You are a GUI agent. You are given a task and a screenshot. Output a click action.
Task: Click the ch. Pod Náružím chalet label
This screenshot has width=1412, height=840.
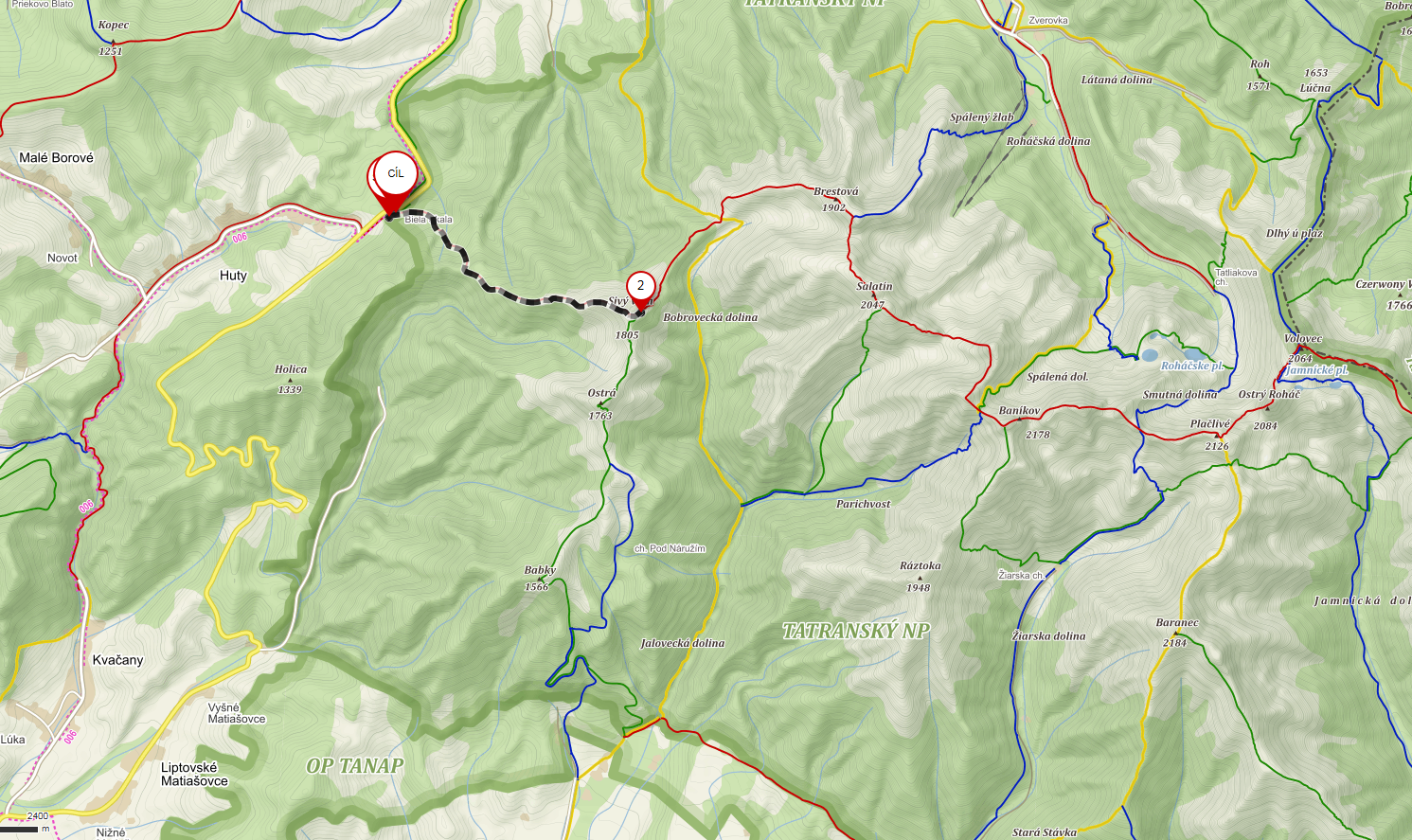click(670, 548)
